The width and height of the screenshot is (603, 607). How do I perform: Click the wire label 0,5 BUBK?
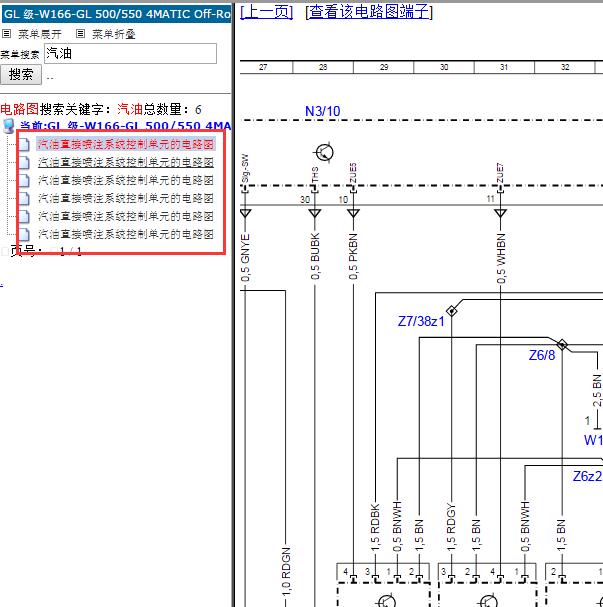click(315, 256)
